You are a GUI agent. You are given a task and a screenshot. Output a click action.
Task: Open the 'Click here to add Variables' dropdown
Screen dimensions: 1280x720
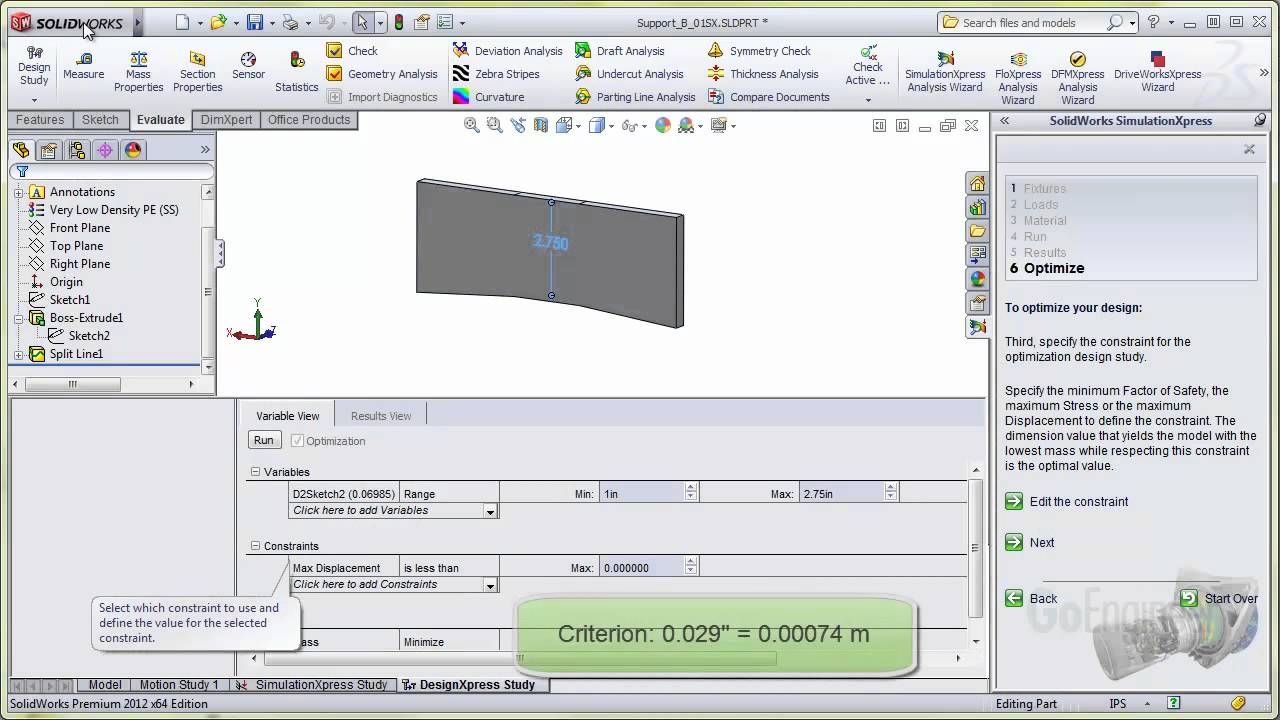[490, 511]
